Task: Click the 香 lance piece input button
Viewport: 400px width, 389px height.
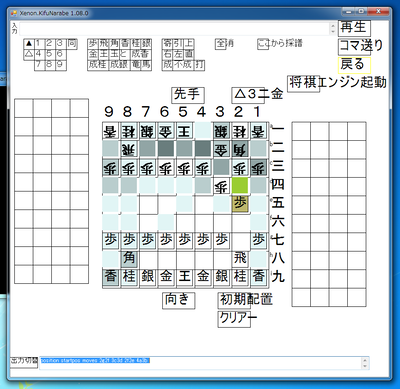Action: pos(125,44)
